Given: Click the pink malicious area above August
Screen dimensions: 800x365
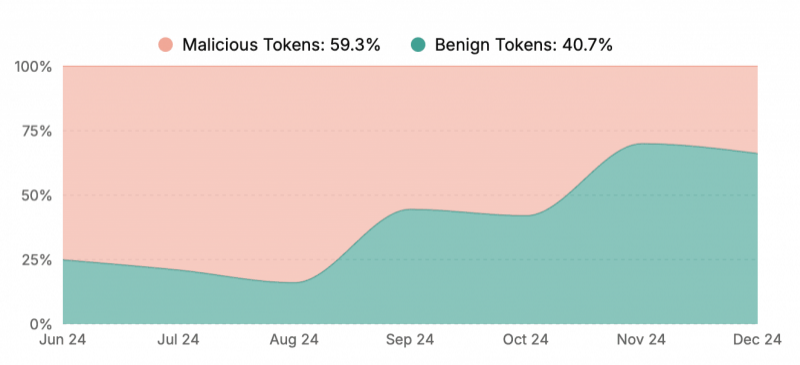Looking at the screenshot, I should click(294, 174).
